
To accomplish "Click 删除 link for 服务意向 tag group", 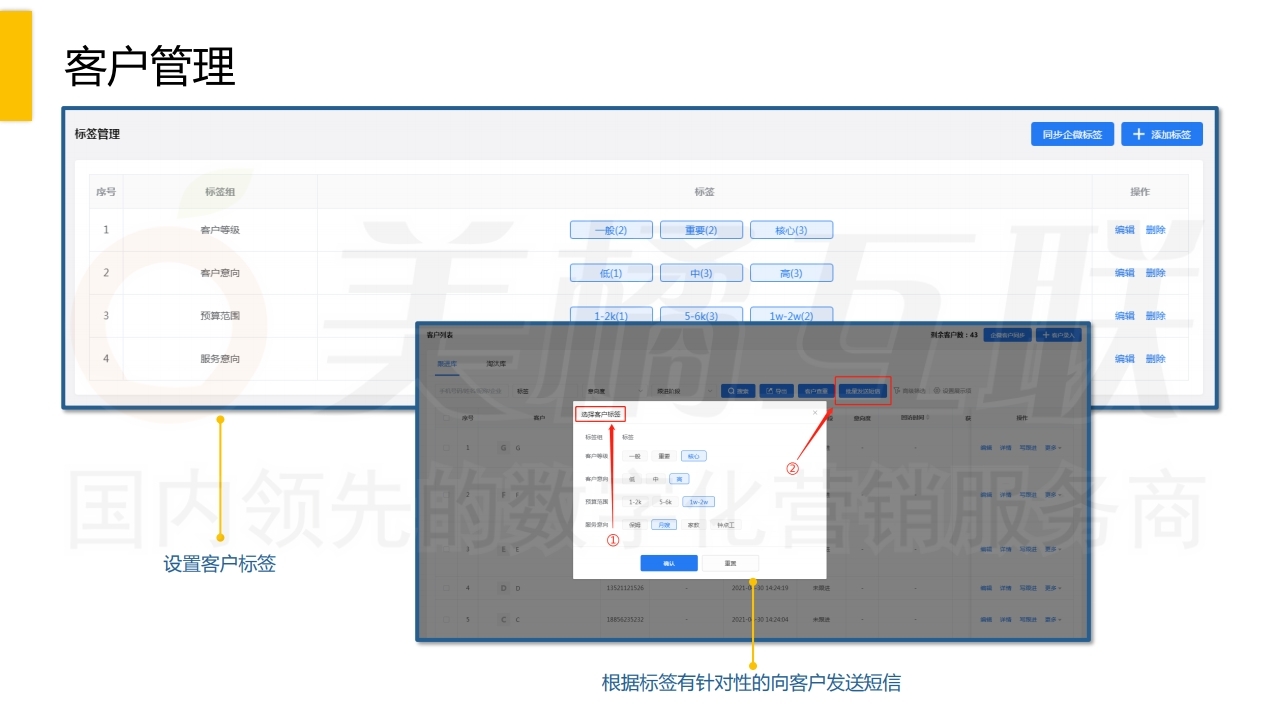I will pos(1156,359).
